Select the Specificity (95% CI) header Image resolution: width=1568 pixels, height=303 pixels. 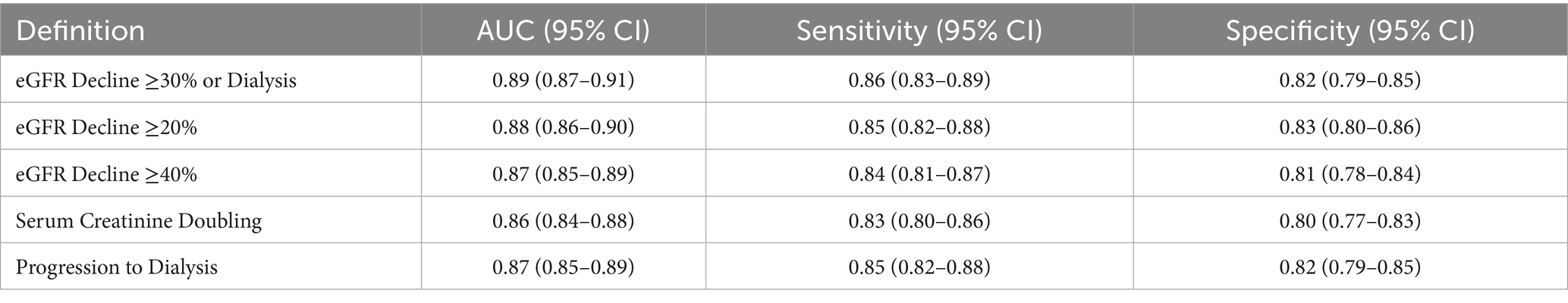click(x=1350, y=31)
